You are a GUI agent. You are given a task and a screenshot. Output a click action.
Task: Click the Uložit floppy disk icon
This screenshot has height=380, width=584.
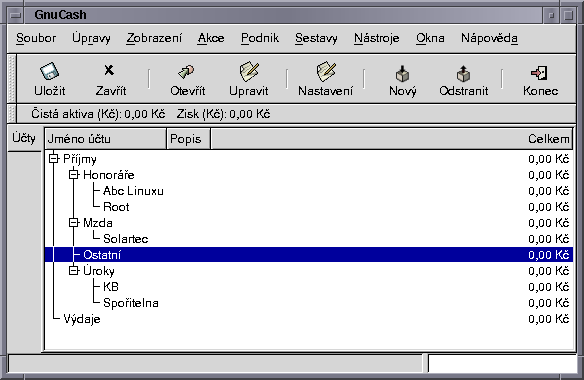(49, 71)
